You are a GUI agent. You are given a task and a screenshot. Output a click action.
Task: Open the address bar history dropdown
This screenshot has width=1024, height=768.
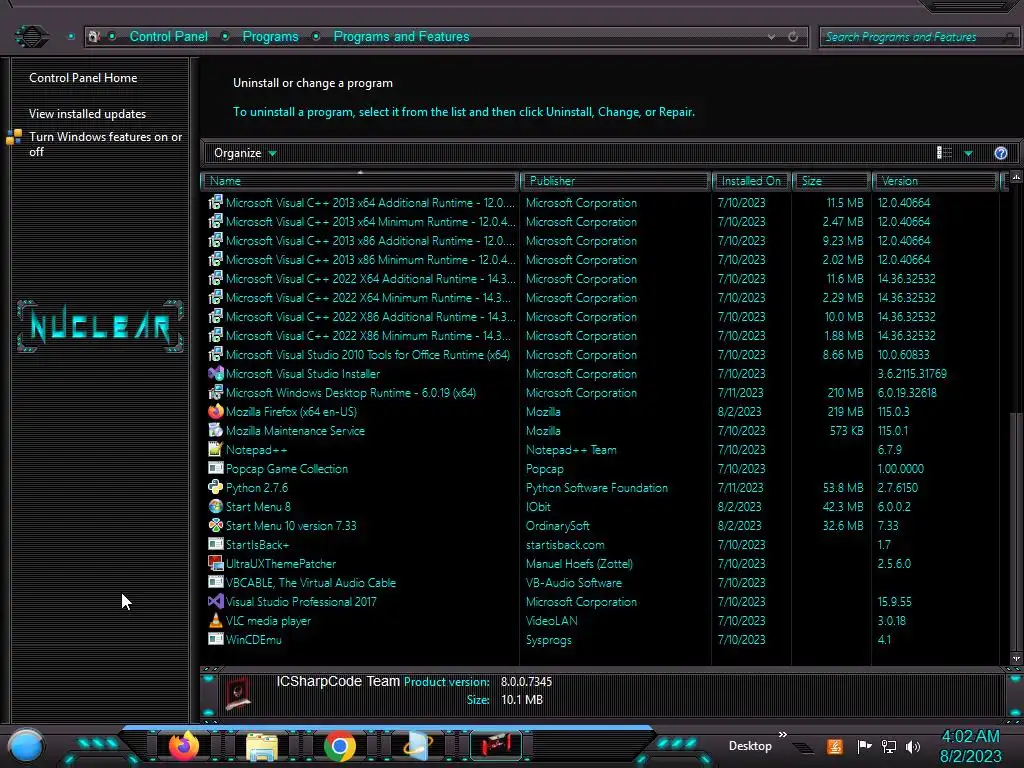point(771,37)
